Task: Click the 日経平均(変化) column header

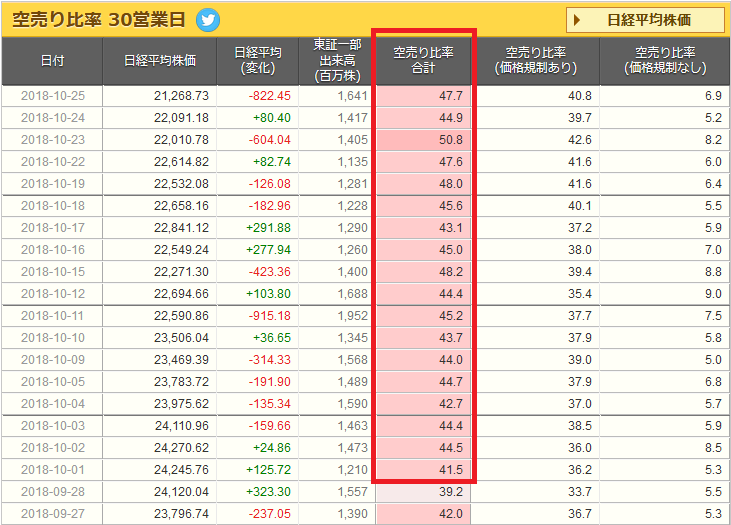Action: click(x=258, y=61)
